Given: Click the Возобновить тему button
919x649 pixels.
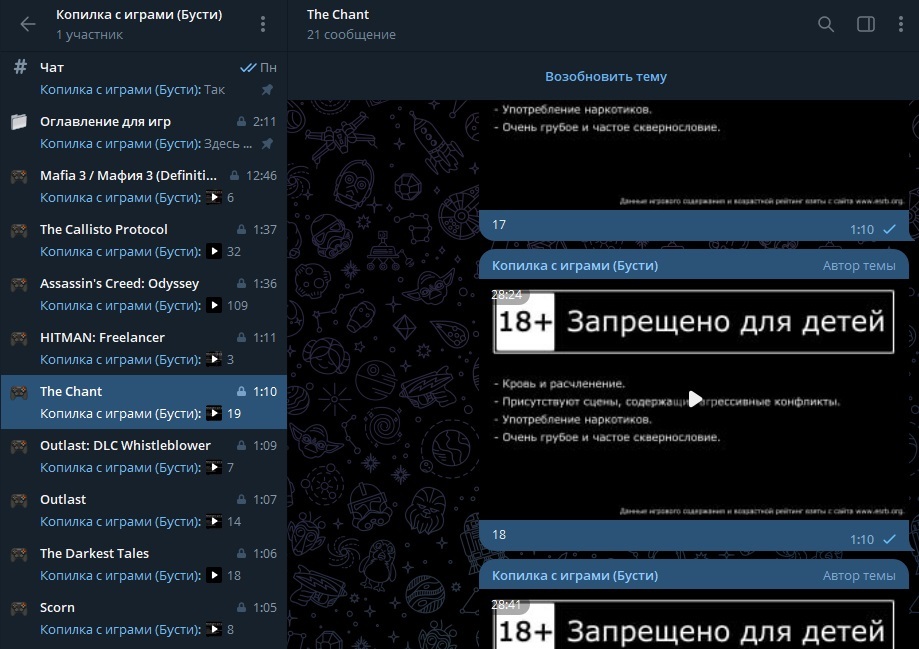Looking at the screenshot, I should [605, 77].
